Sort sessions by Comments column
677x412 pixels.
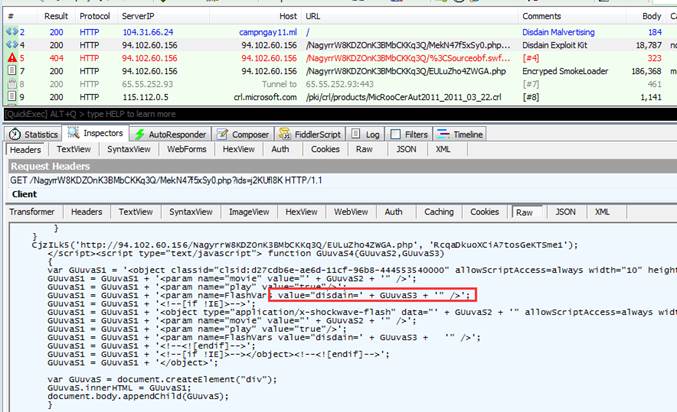tap(541, 16)
